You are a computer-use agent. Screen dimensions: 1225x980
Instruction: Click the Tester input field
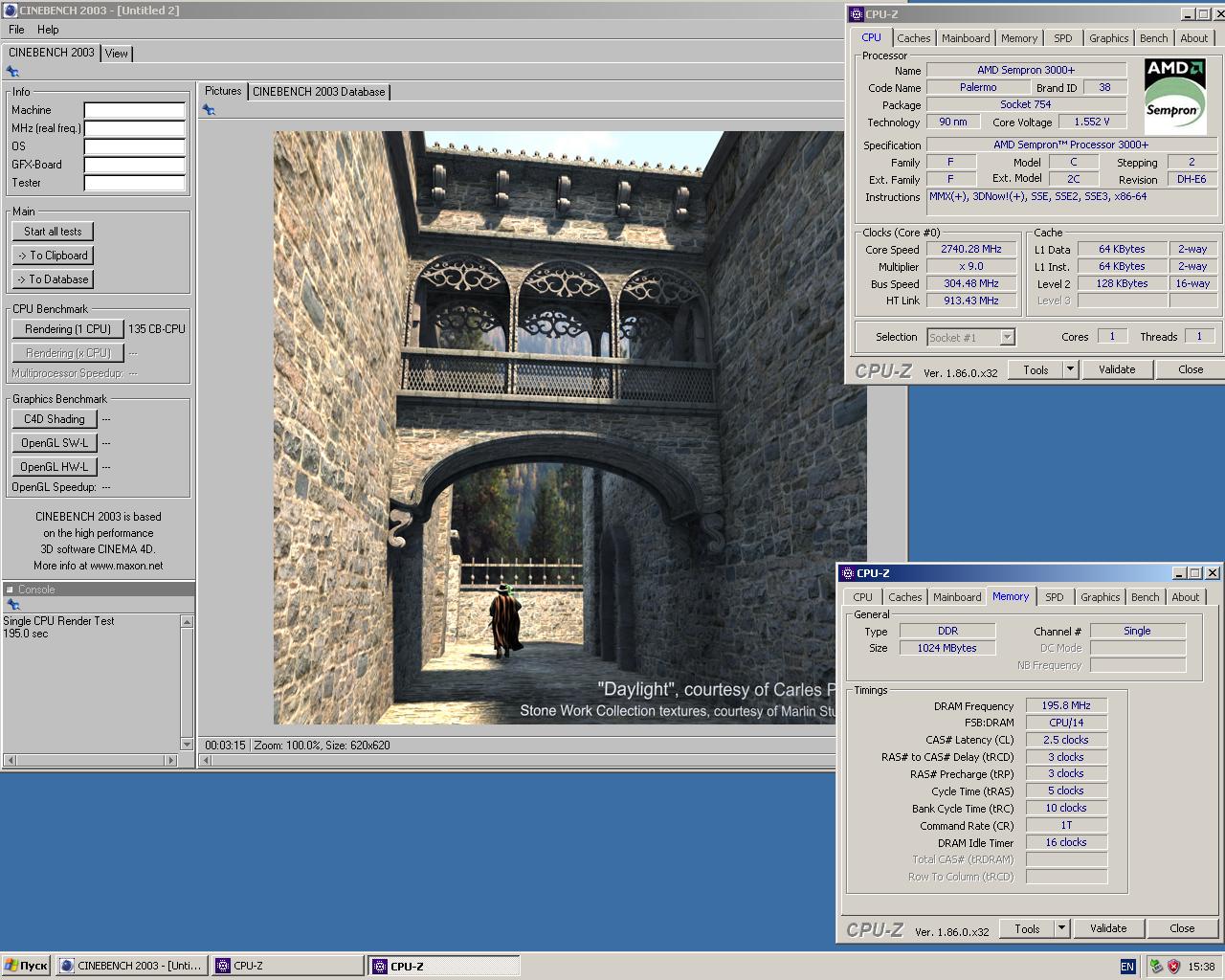click(x=134, y=183)
